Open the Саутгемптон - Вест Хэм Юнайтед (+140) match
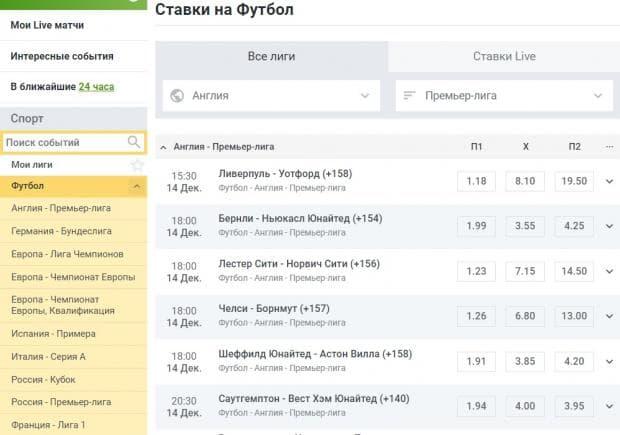This screenshot has width=620, height=435. [x=314, y=399]
